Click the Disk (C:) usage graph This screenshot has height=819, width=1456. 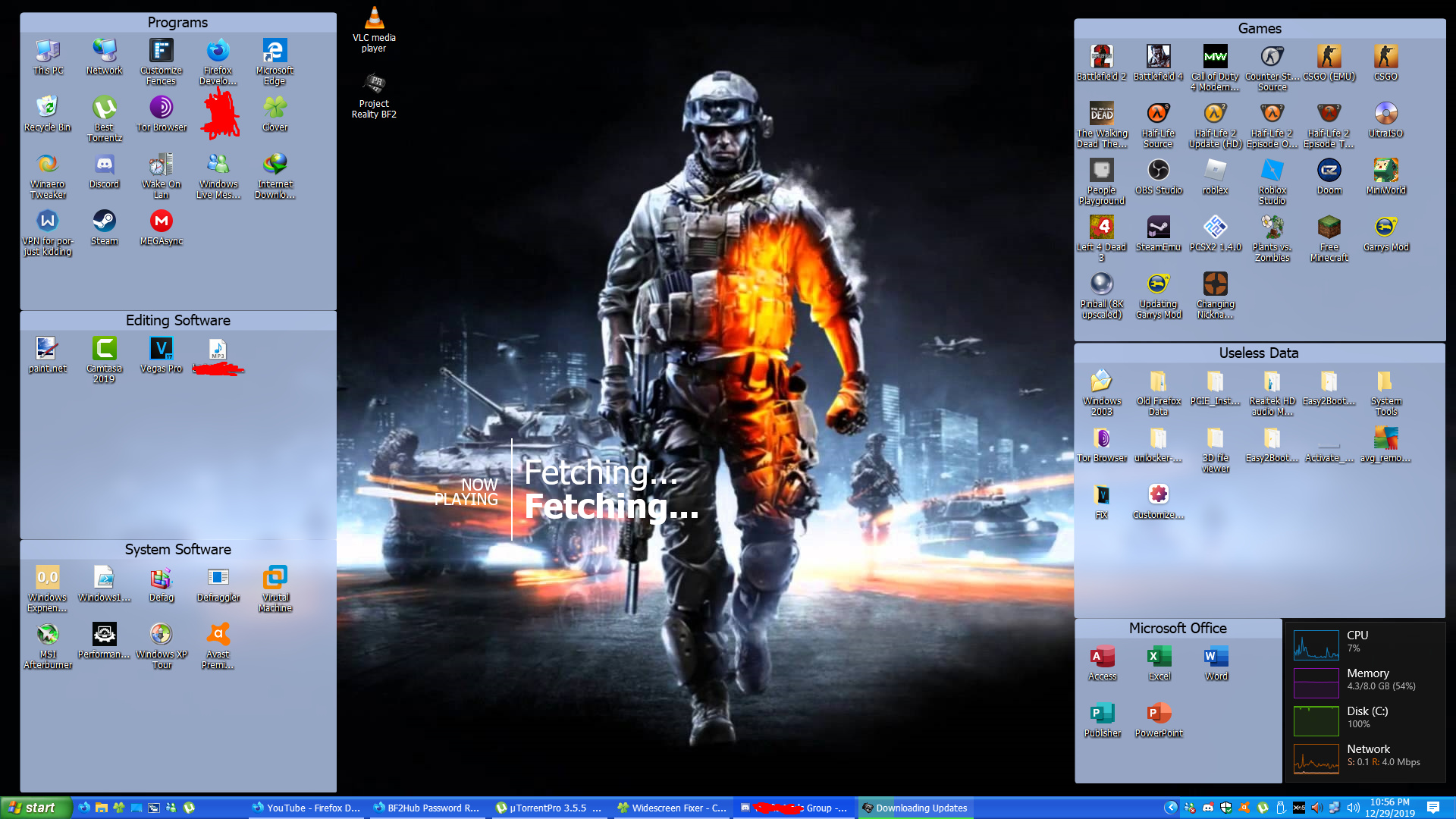1316,721
